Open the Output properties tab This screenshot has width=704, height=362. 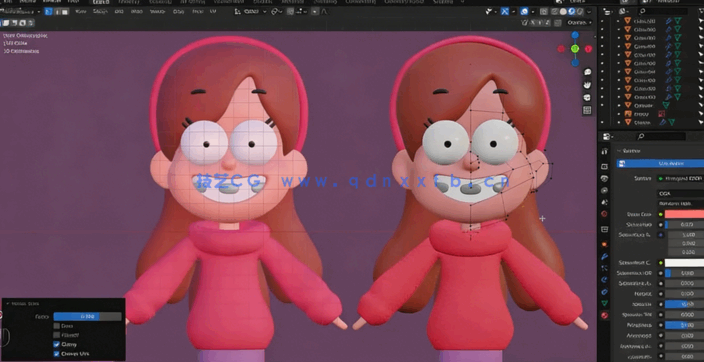(x=604, y=178)
